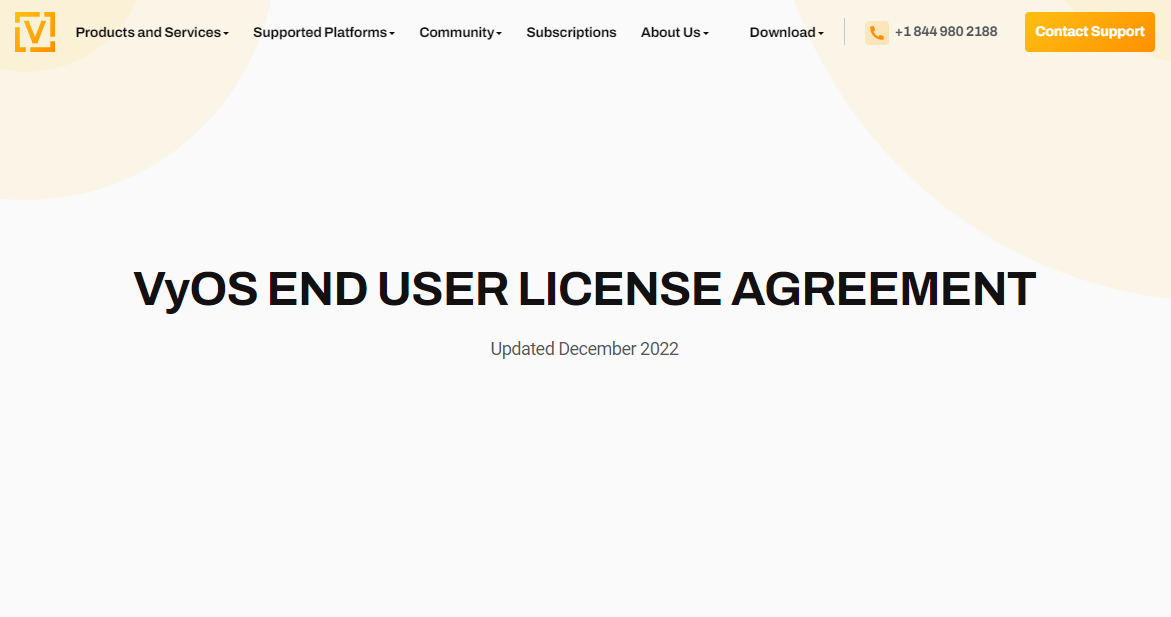Click the Updated December 2022 text

[x=584, y=349]
